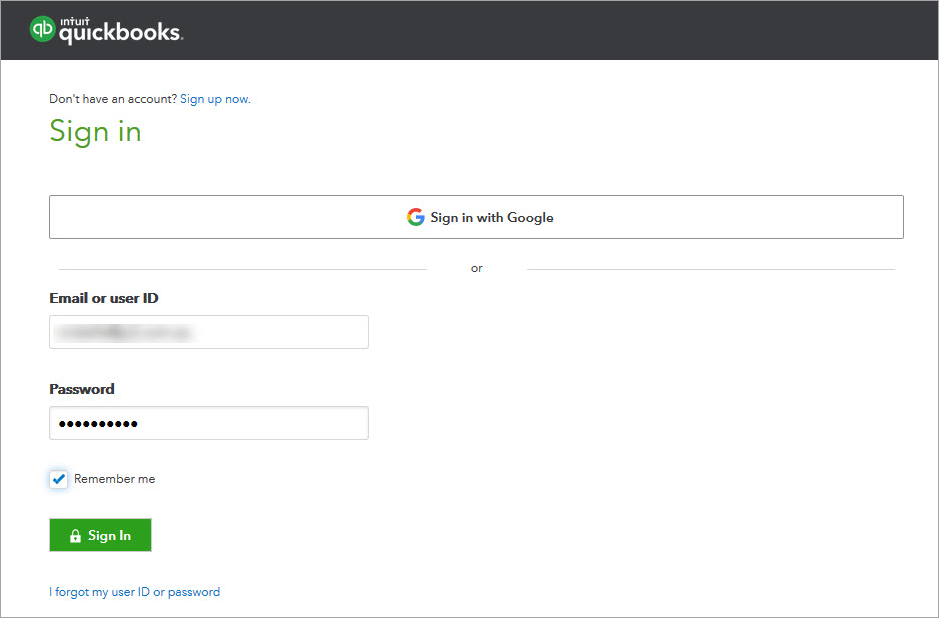Viewport: 939px width, 618px height.
Task: Uncheck the Remember me checkbox
Action: click(x=58, y=479)
